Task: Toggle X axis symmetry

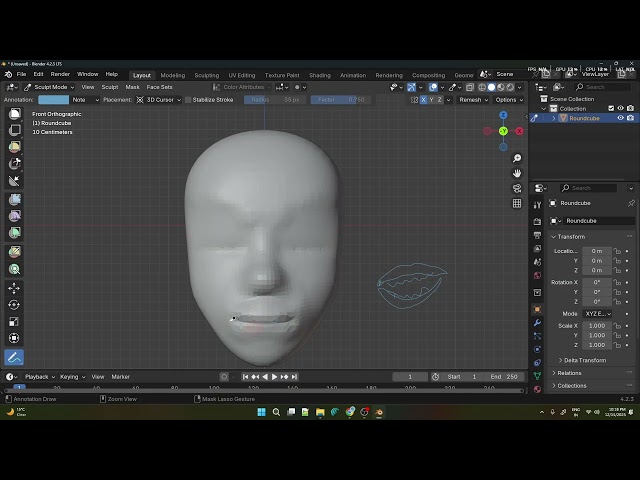Action: [423, 100]
